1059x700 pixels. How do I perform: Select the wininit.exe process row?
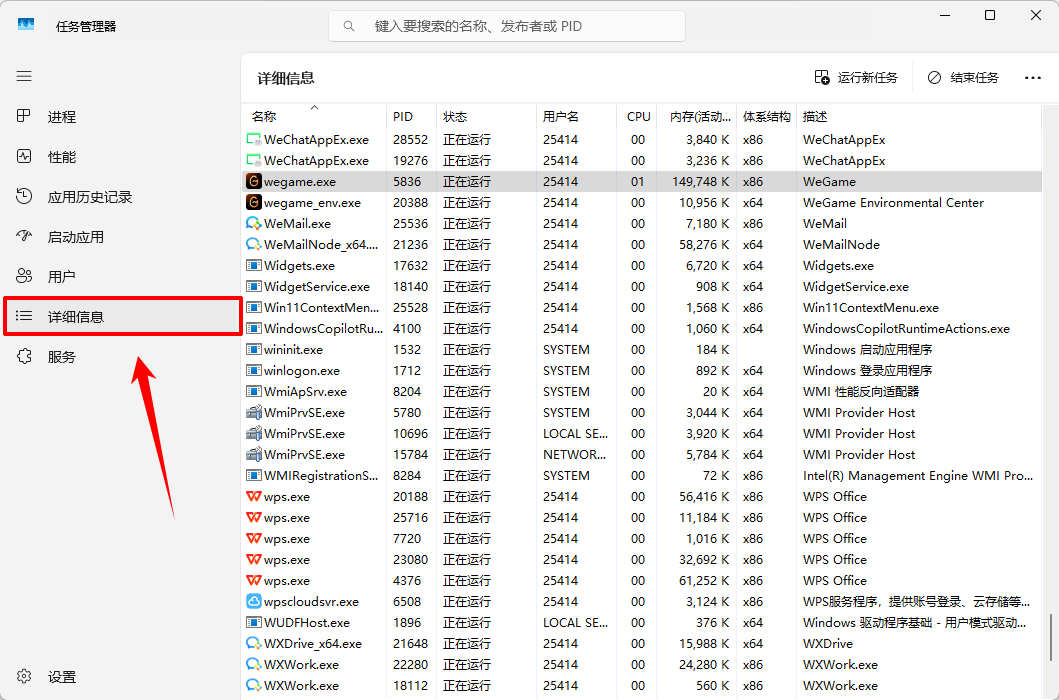coord(642,349)
